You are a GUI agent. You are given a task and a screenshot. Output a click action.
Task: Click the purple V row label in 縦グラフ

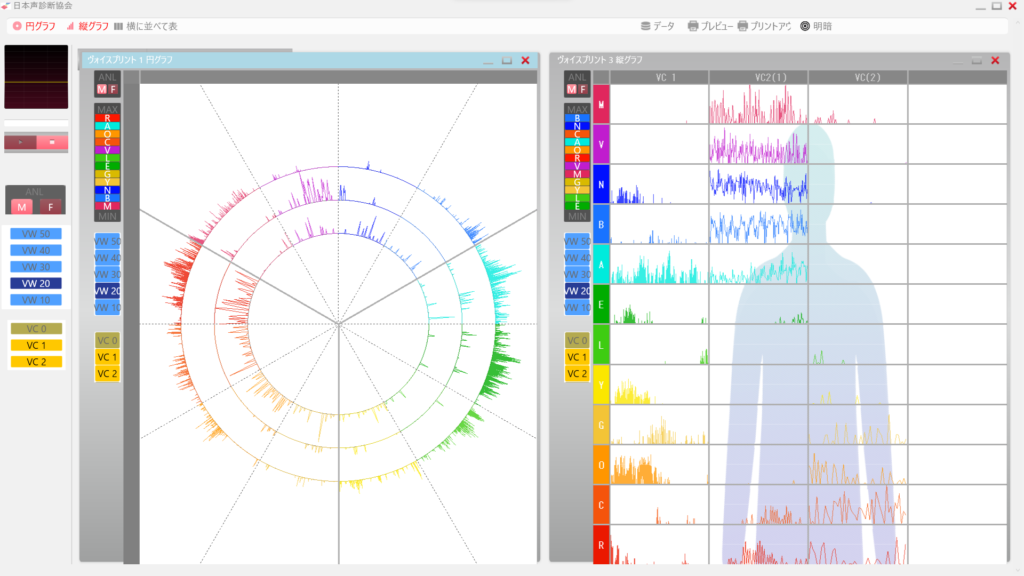point(601,144)
